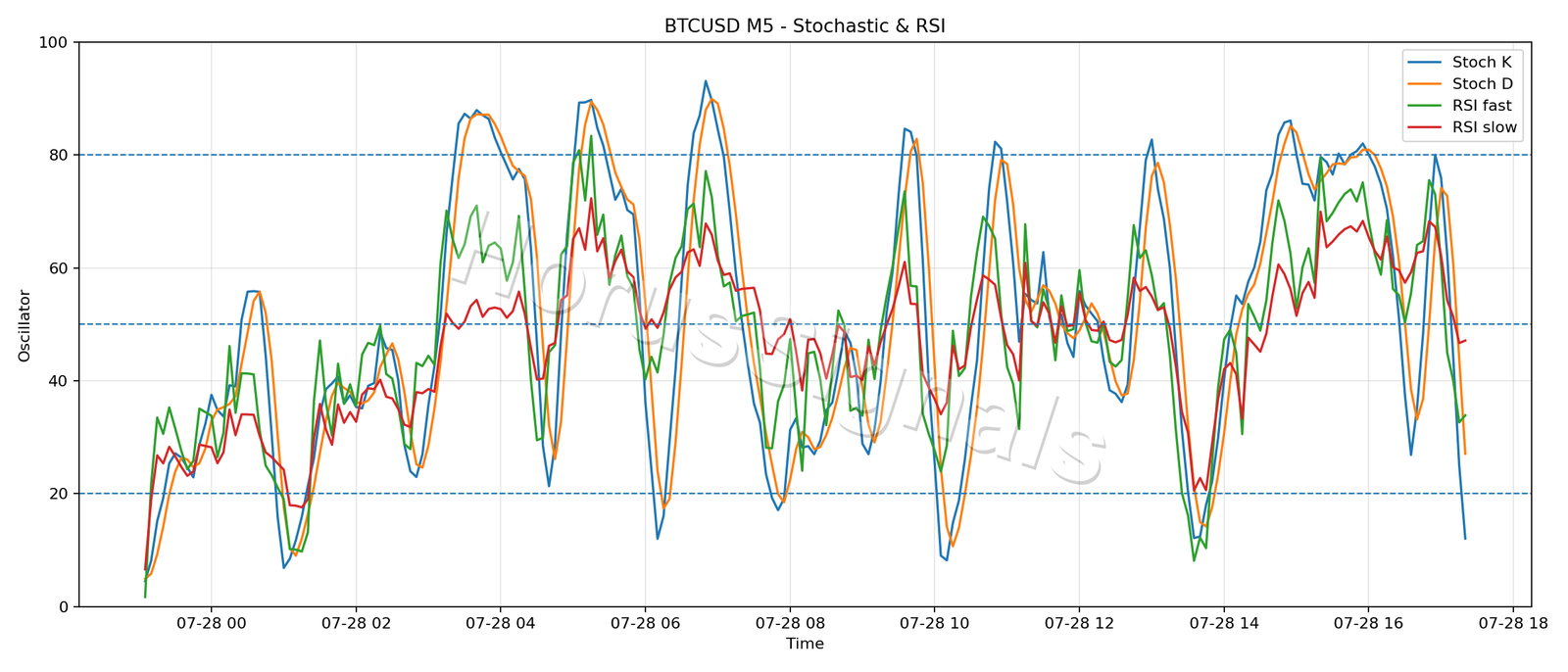Click the y-axis tick label 80
1568x672 pixels.
pos(58,155)
